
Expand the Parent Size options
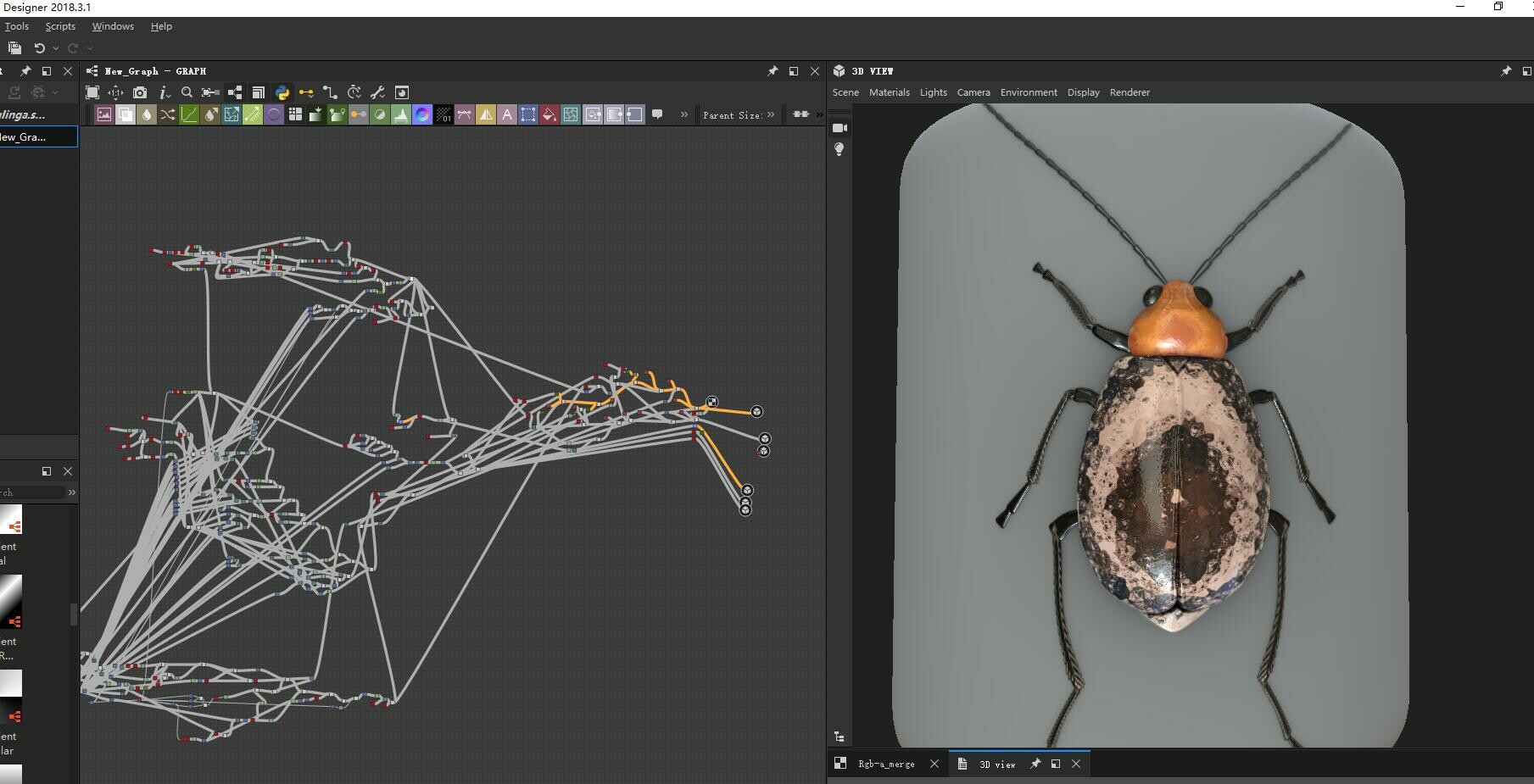[x=771, y=115]
